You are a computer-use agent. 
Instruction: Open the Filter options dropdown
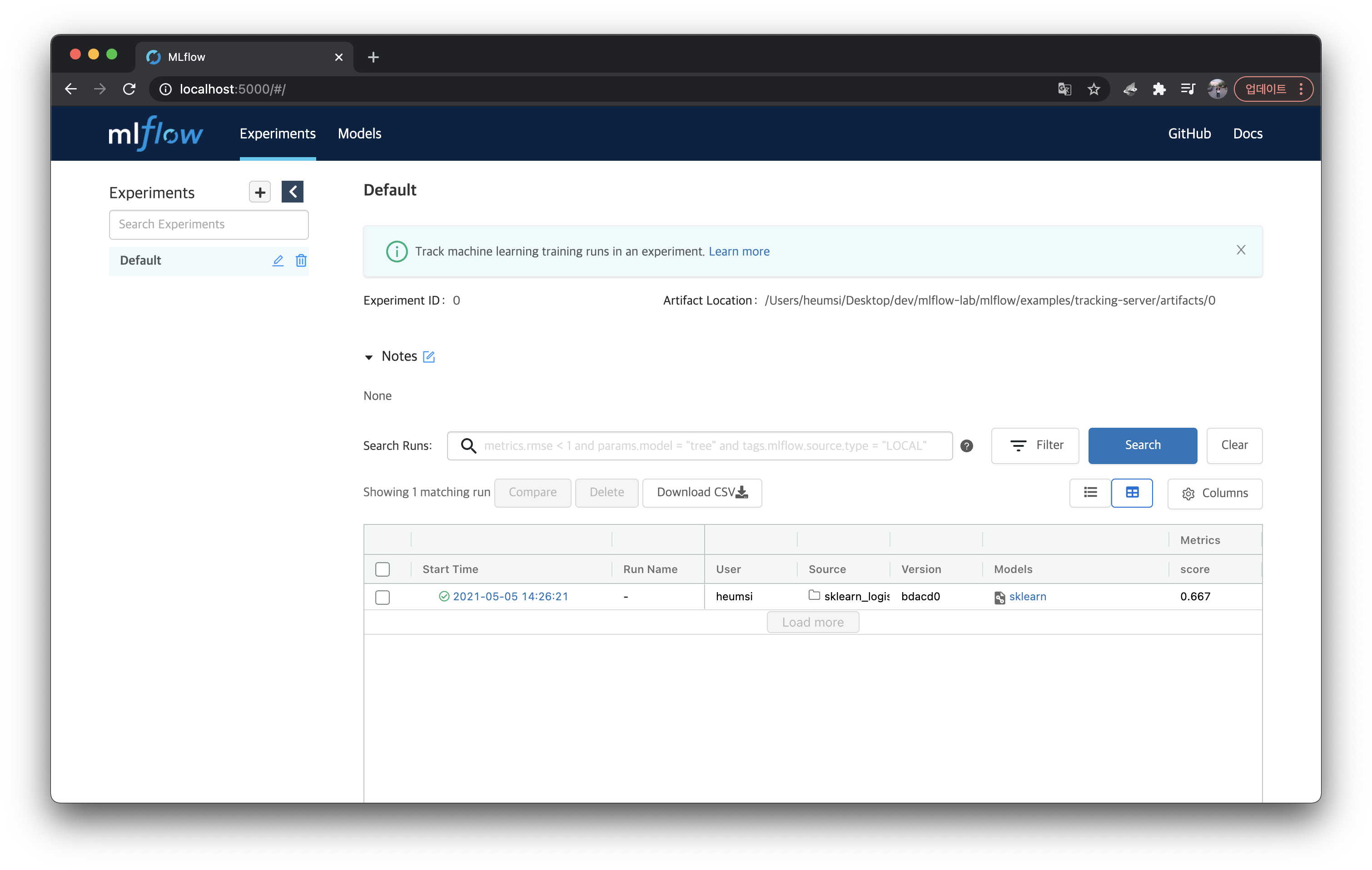pyautogui.click(x=1035, y=445)
